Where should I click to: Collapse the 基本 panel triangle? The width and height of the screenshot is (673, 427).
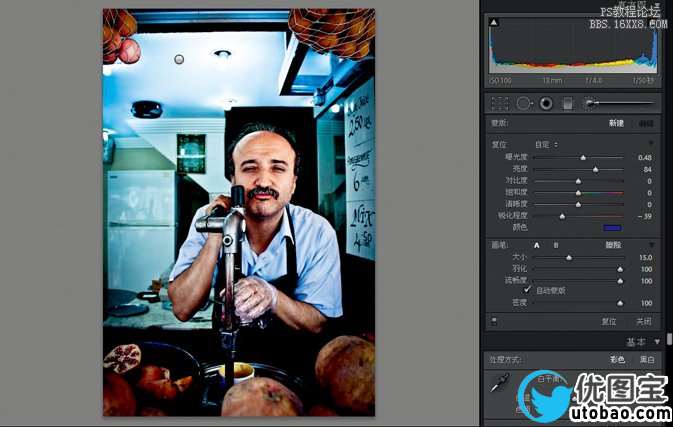coord(657,342)
